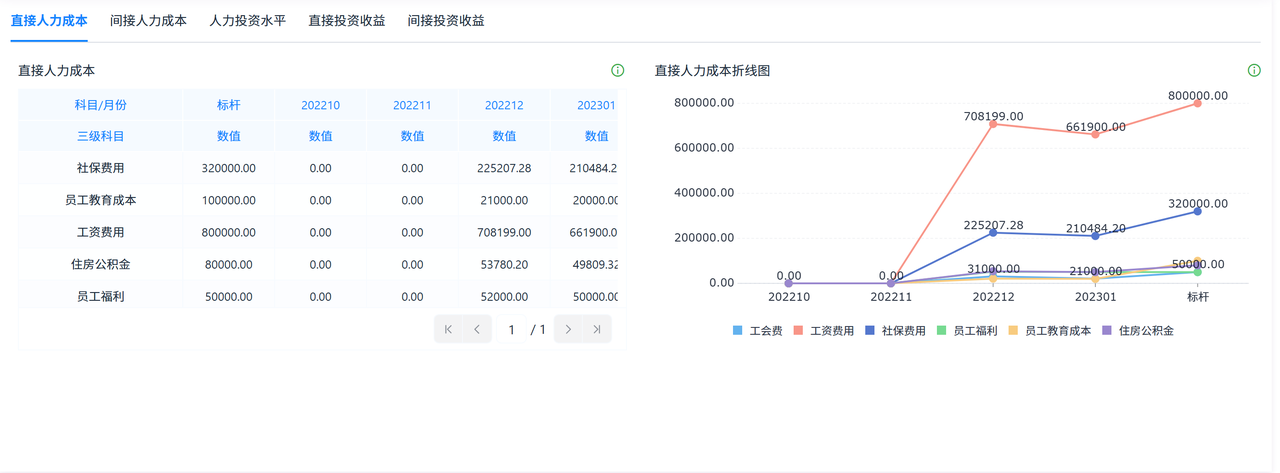Screen dimensions: 1280x473
Task: Click the page number input showing 1
Action: pyautogui.click(x=511, y=329)
